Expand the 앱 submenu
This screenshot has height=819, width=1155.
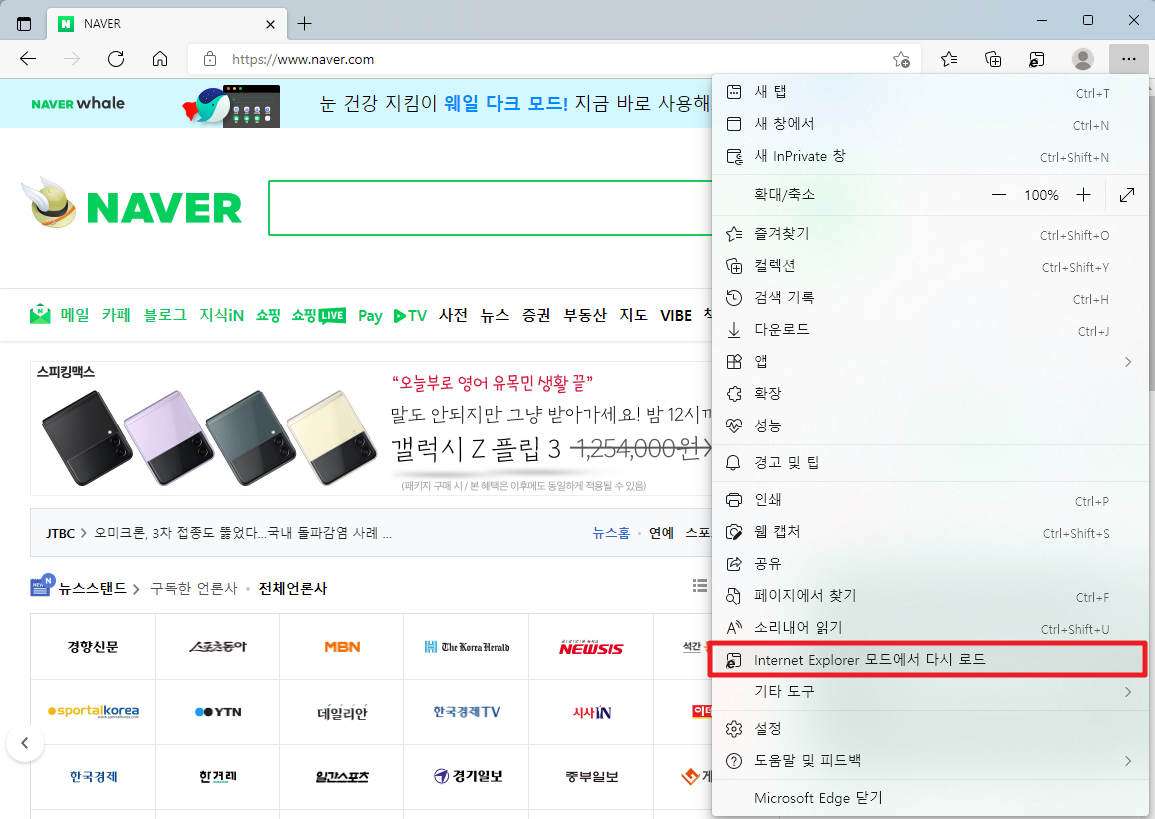coord(930,362)
